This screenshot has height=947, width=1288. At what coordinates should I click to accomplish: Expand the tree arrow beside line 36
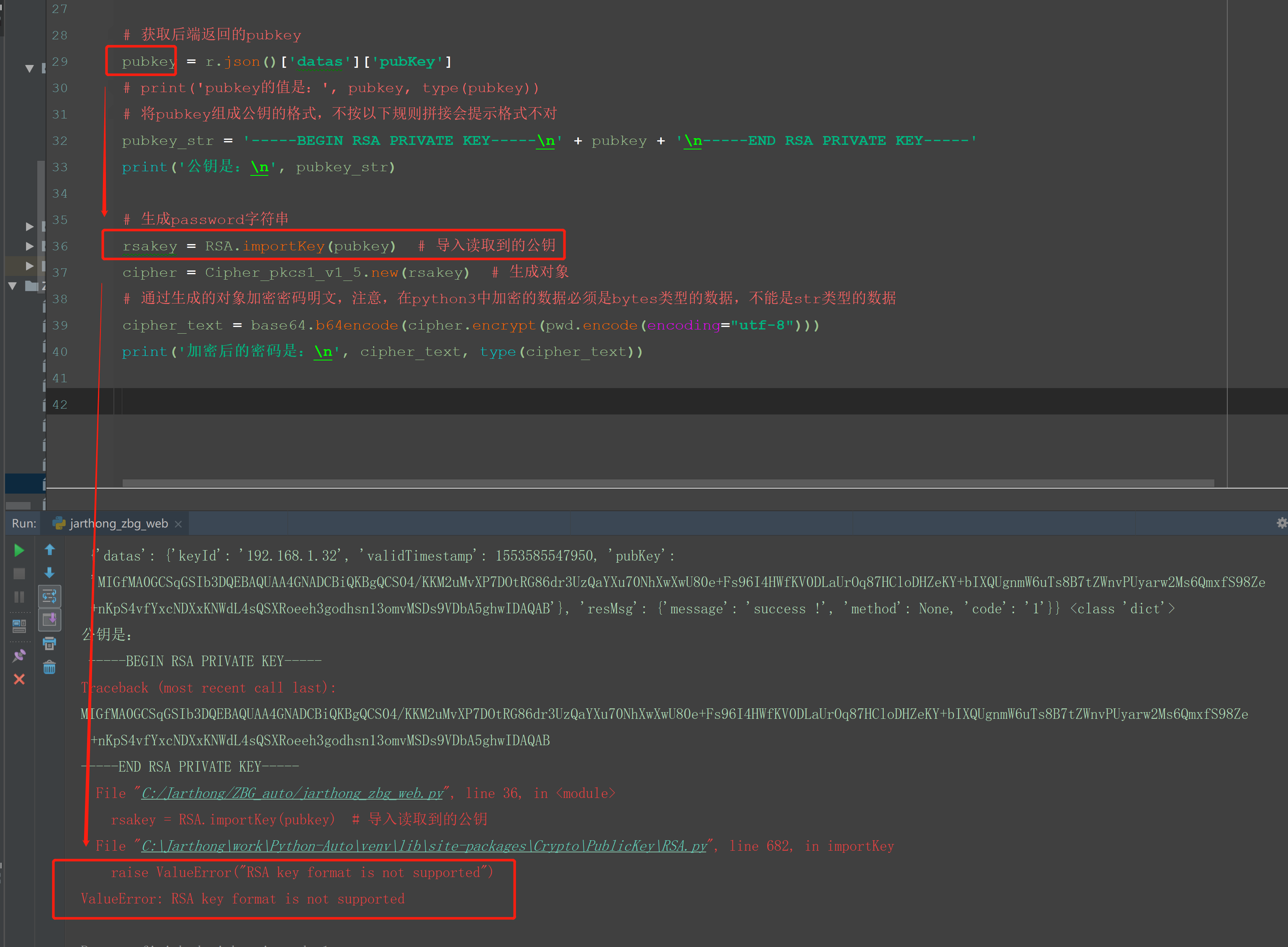pyautogui.click(x=29, y=247)
